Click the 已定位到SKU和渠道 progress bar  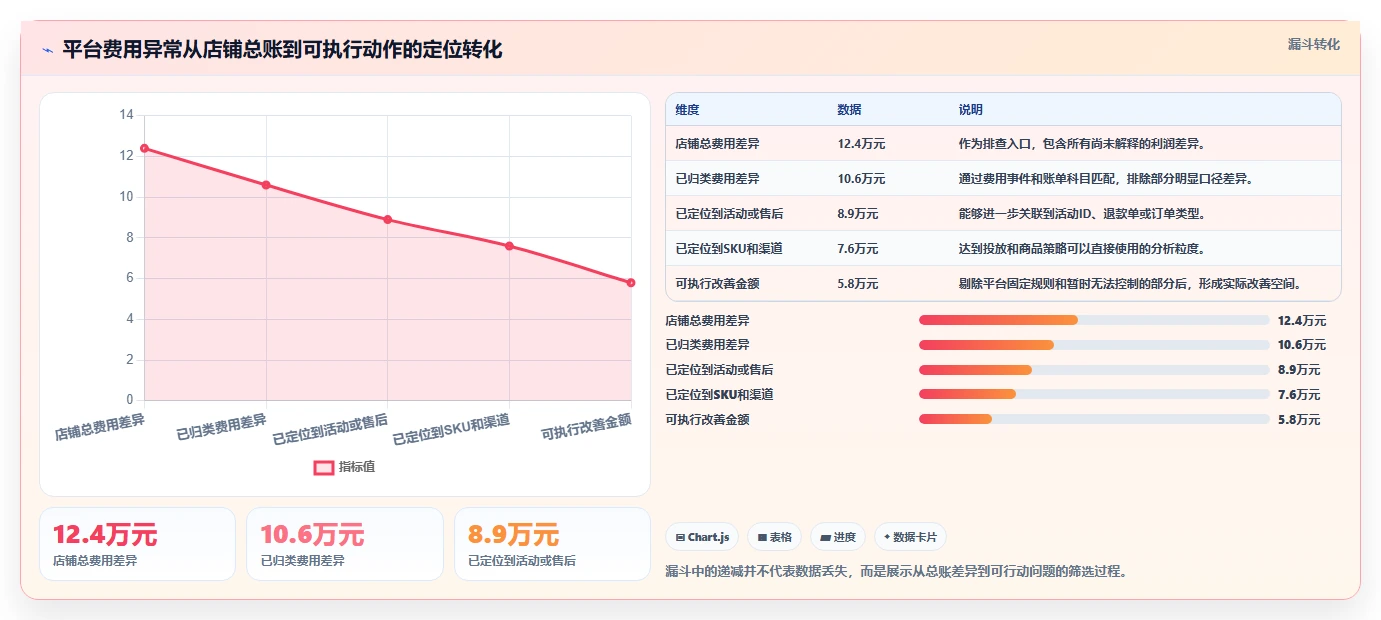pos(1094,395)
